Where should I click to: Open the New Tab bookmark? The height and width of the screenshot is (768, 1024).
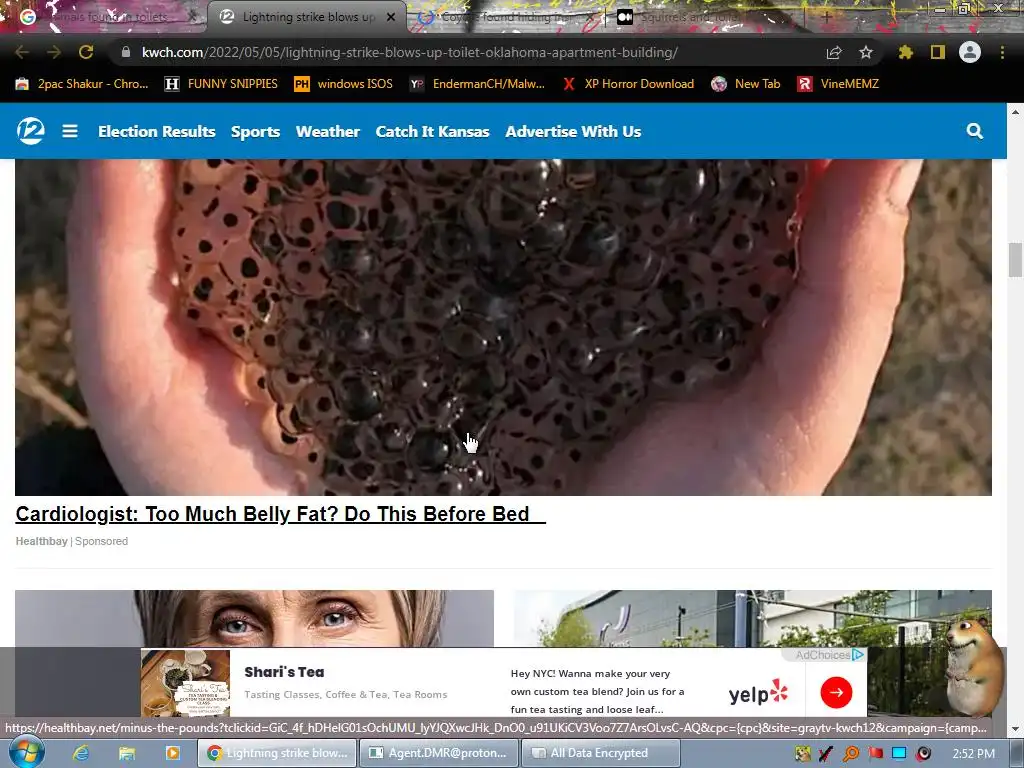[x=745, y=84]
